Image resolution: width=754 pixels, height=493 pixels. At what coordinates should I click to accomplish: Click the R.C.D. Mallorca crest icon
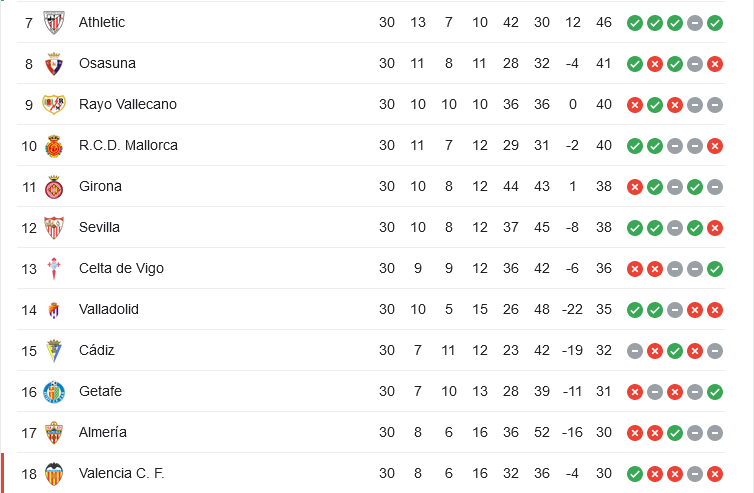54,145
